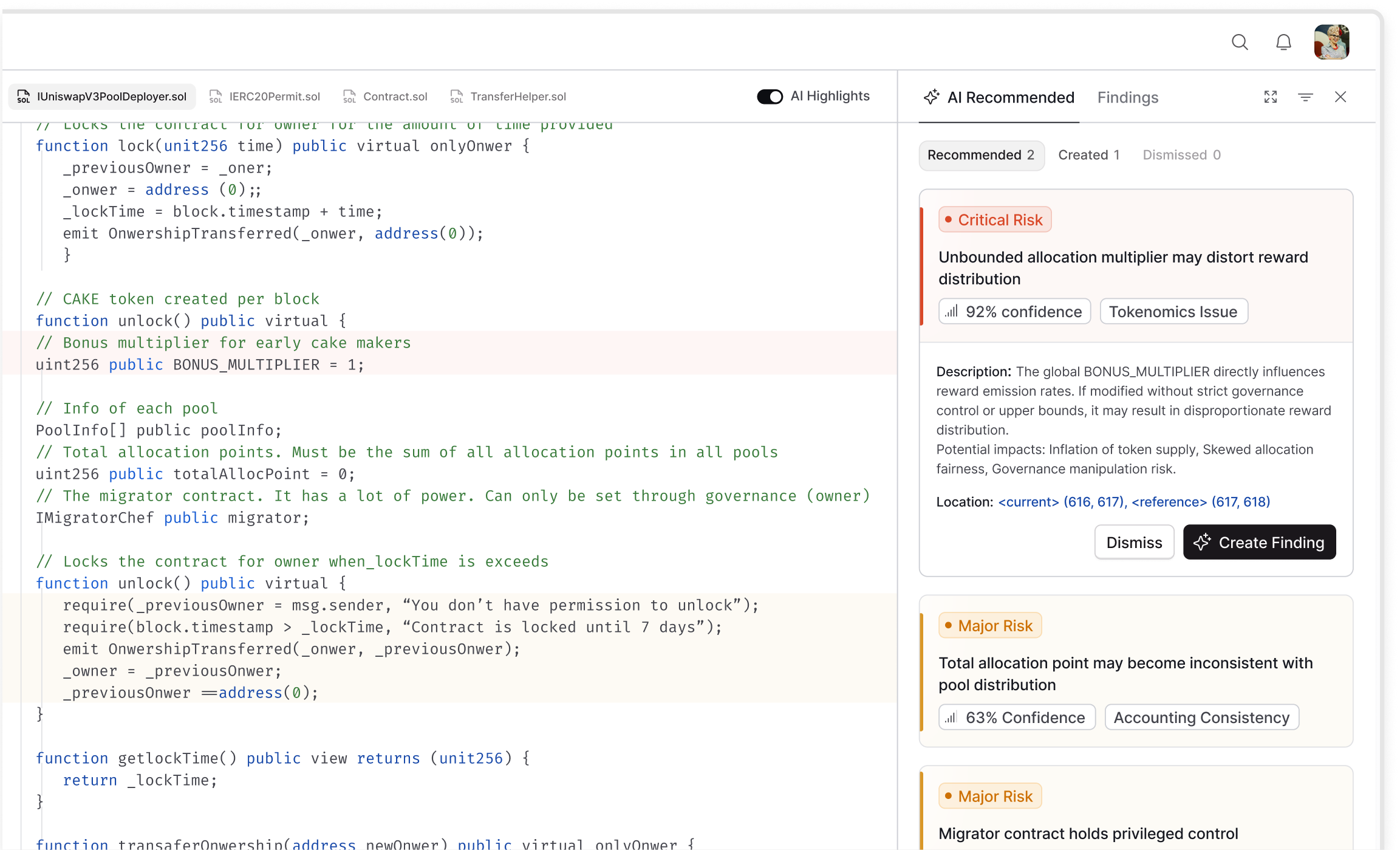Screen dimensions: 1400x850
Task: Open the IERC20Permit.sol file tab
Action: point(264,97)
